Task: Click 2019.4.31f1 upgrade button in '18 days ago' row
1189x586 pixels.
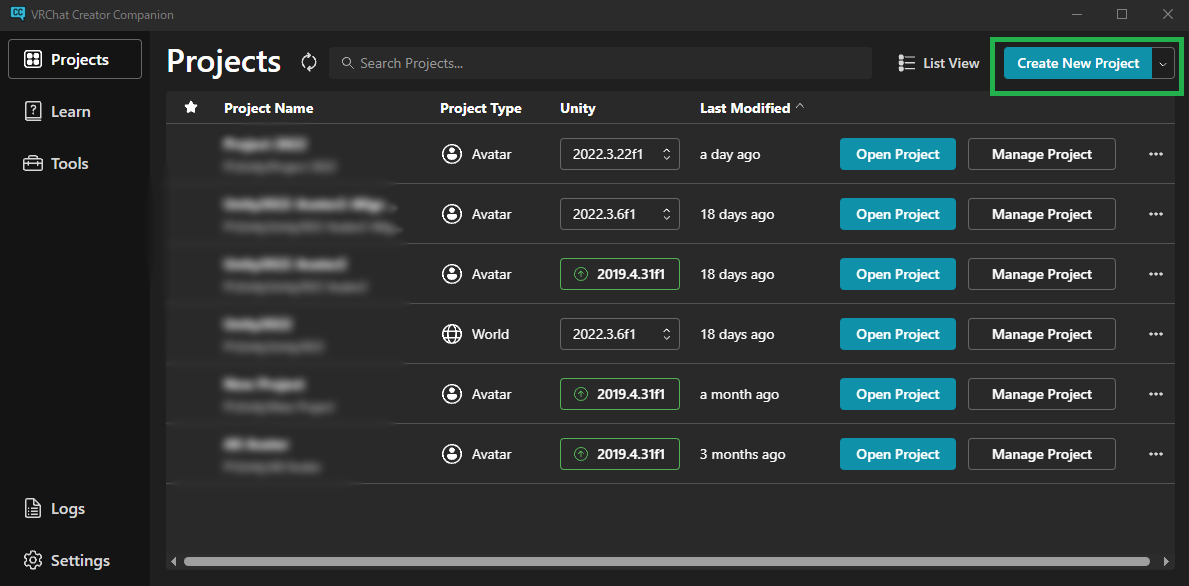Action: pos(620,274)
